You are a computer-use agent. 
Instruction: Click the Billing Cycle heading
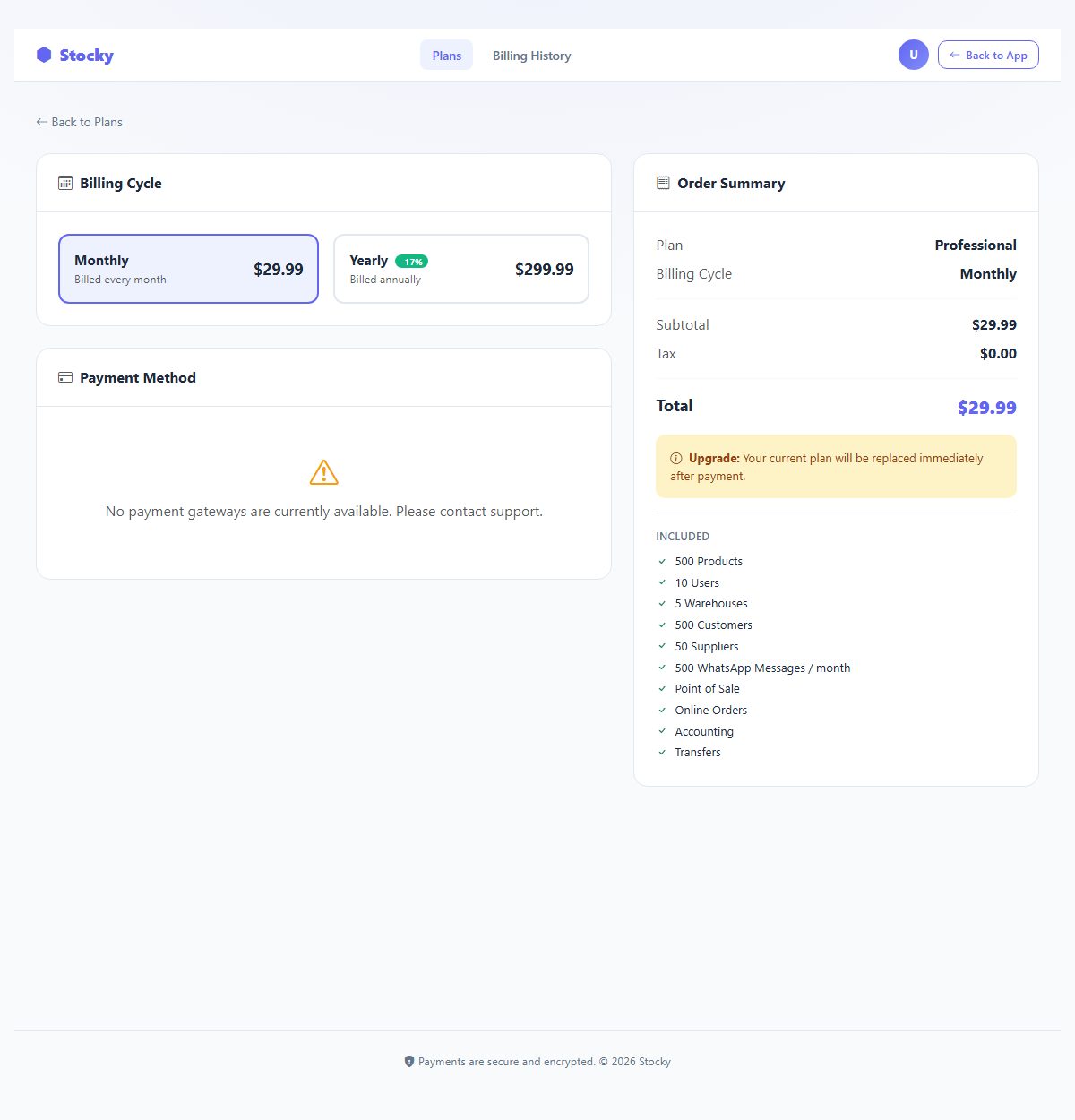point(121,183)
